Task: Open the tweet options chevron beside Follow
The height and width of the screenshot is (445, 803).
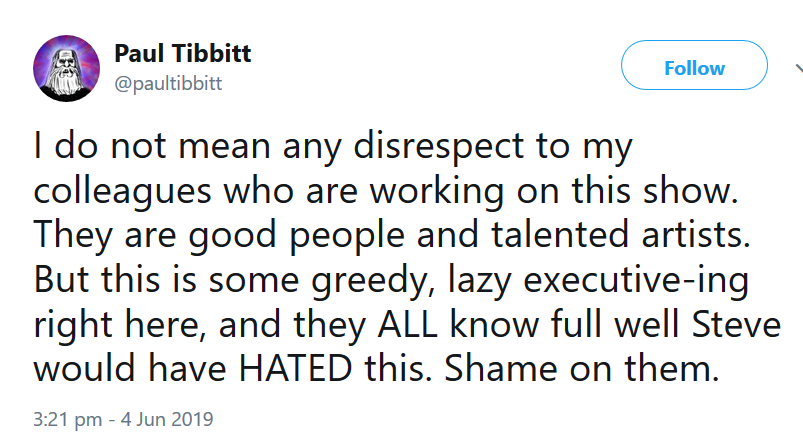Action: pos(799,68)
